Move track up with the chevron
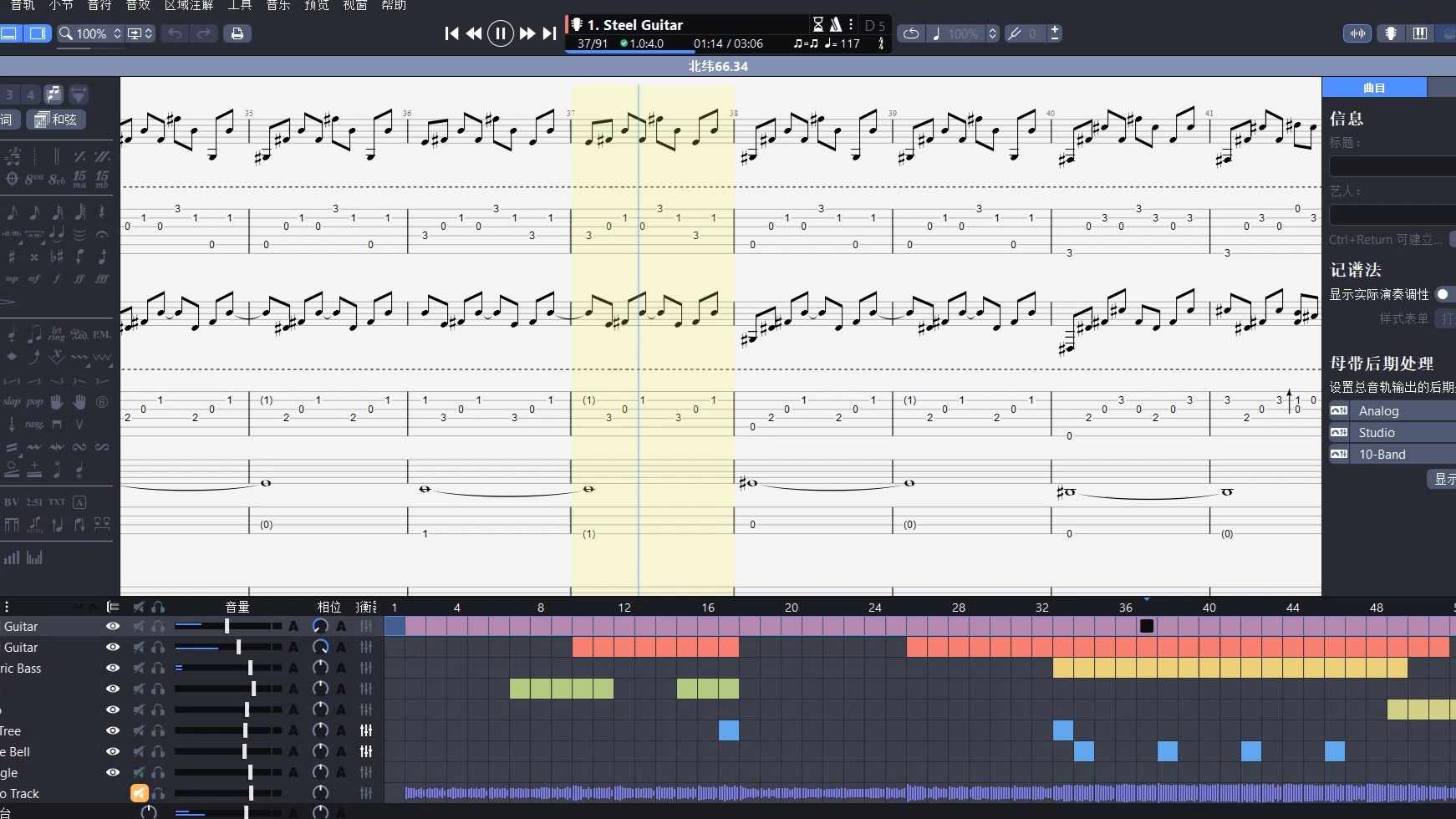 [x=91, y=607]
